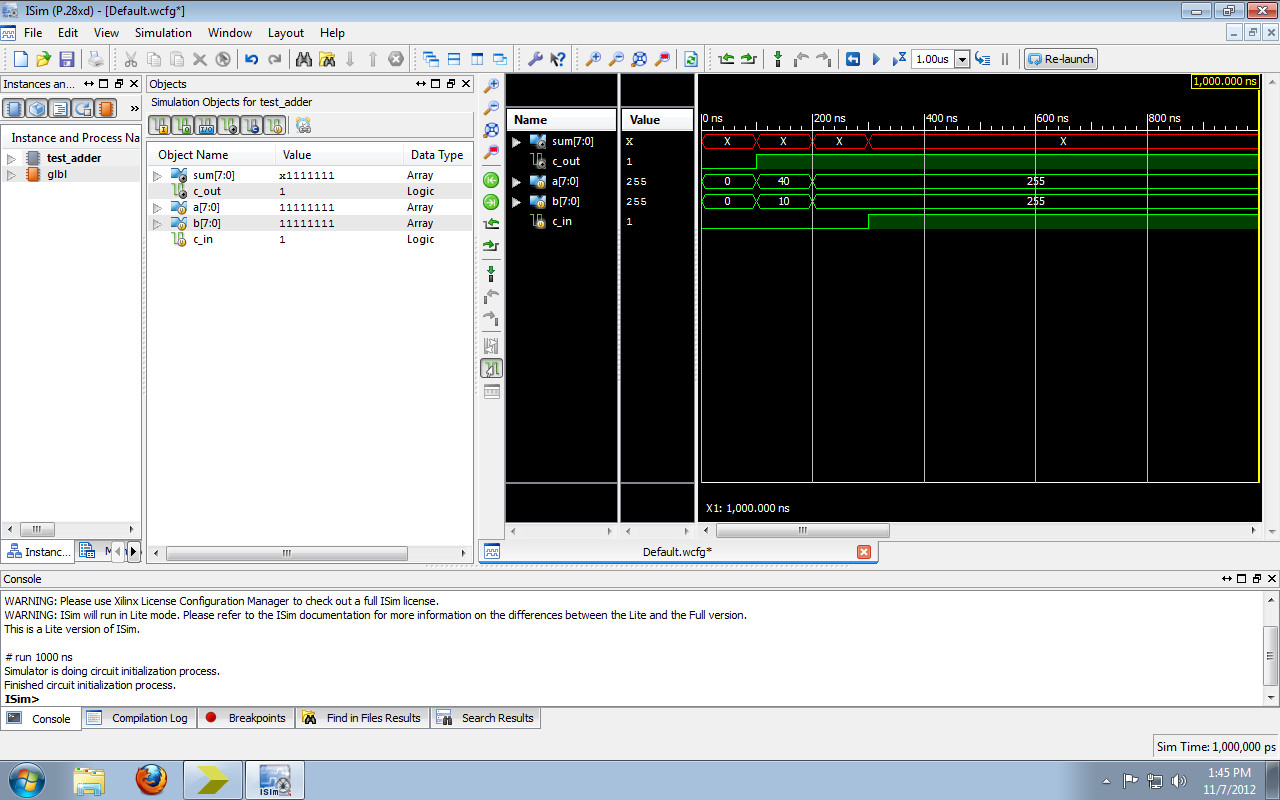Expand the sum[7:0] signal in the waveform
1280x800 pixels.
pyautogui.click(x=516, y=141)
